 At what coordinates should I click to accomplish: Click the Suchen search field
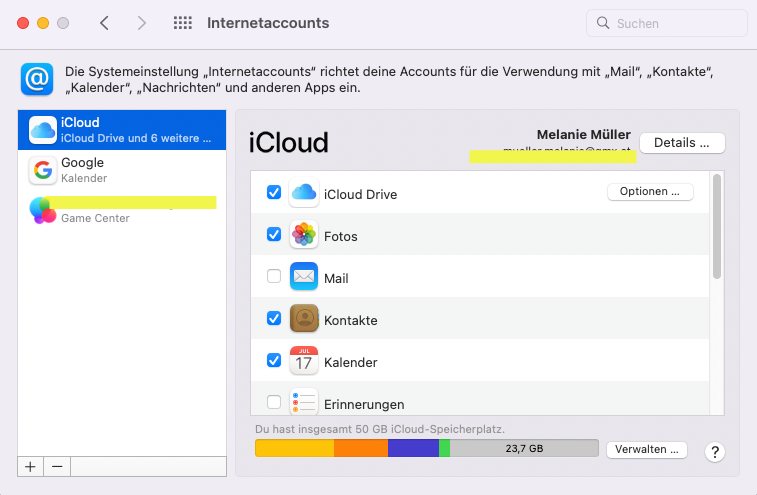click(x=668, y=23)
